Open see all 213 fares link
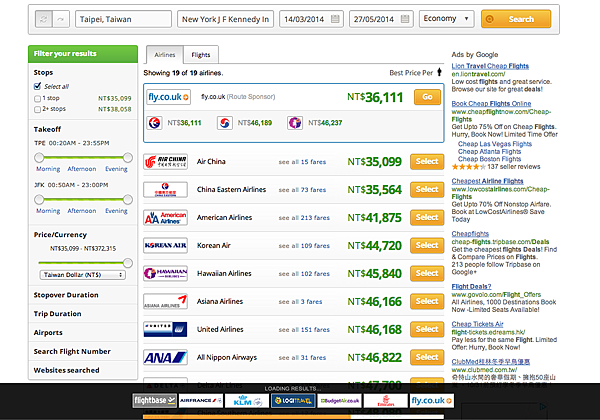The image size is (600, 420). coord(304,218)
